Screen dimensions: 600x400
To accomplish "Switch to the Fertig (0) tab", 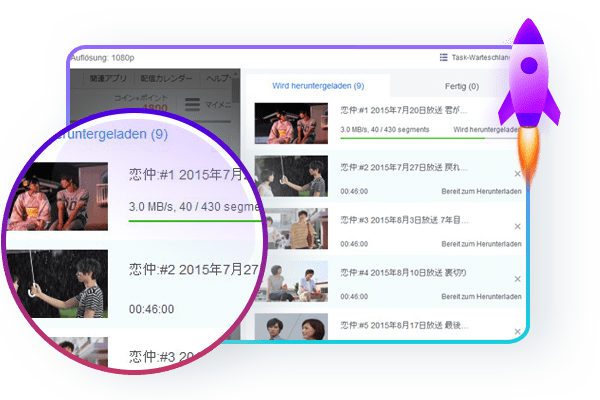I will pyautogui.click(x=461, y=87).
